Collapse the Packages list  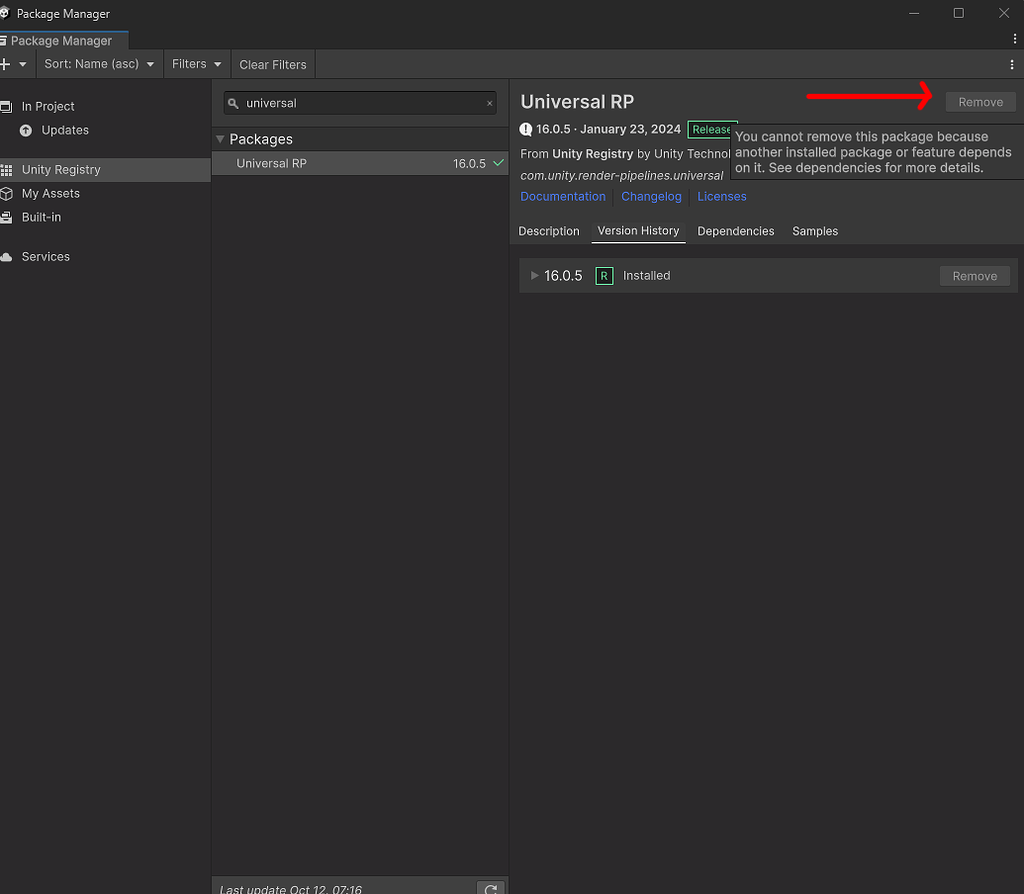(219, 139)
